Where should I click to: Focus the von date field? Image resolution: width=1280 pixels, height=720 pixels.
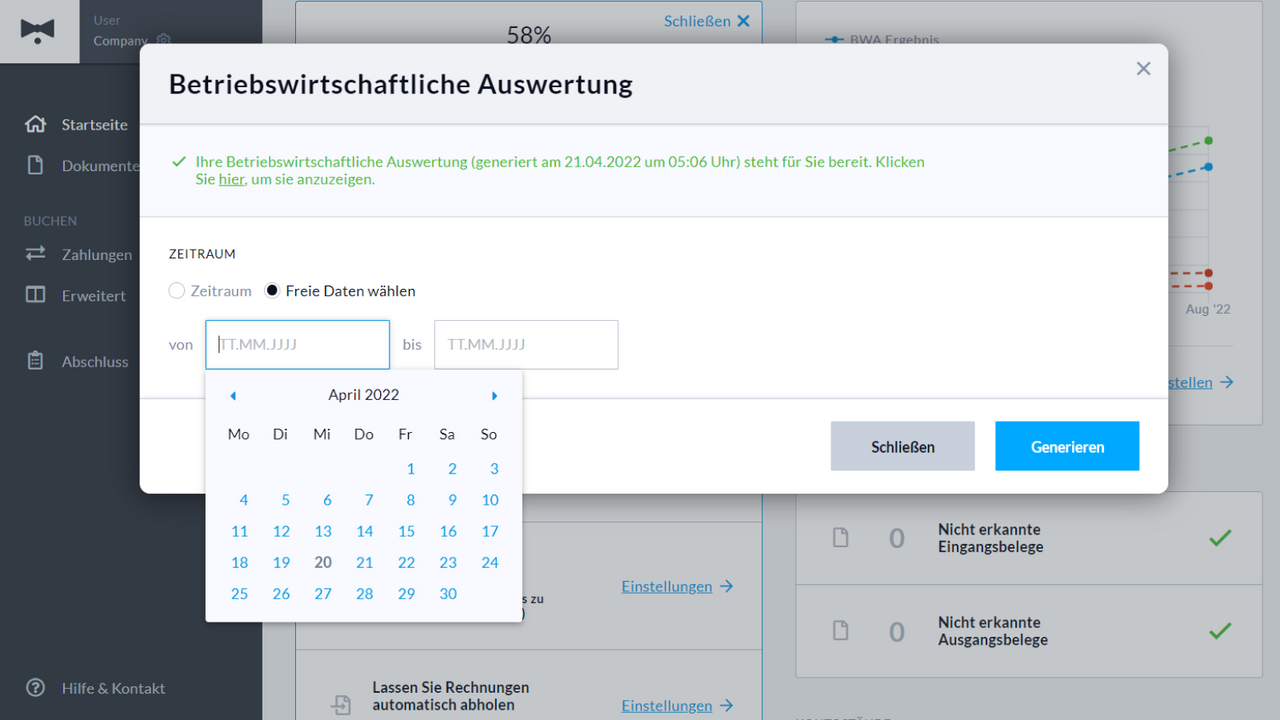pyautogui.click(x=298, y=345)
